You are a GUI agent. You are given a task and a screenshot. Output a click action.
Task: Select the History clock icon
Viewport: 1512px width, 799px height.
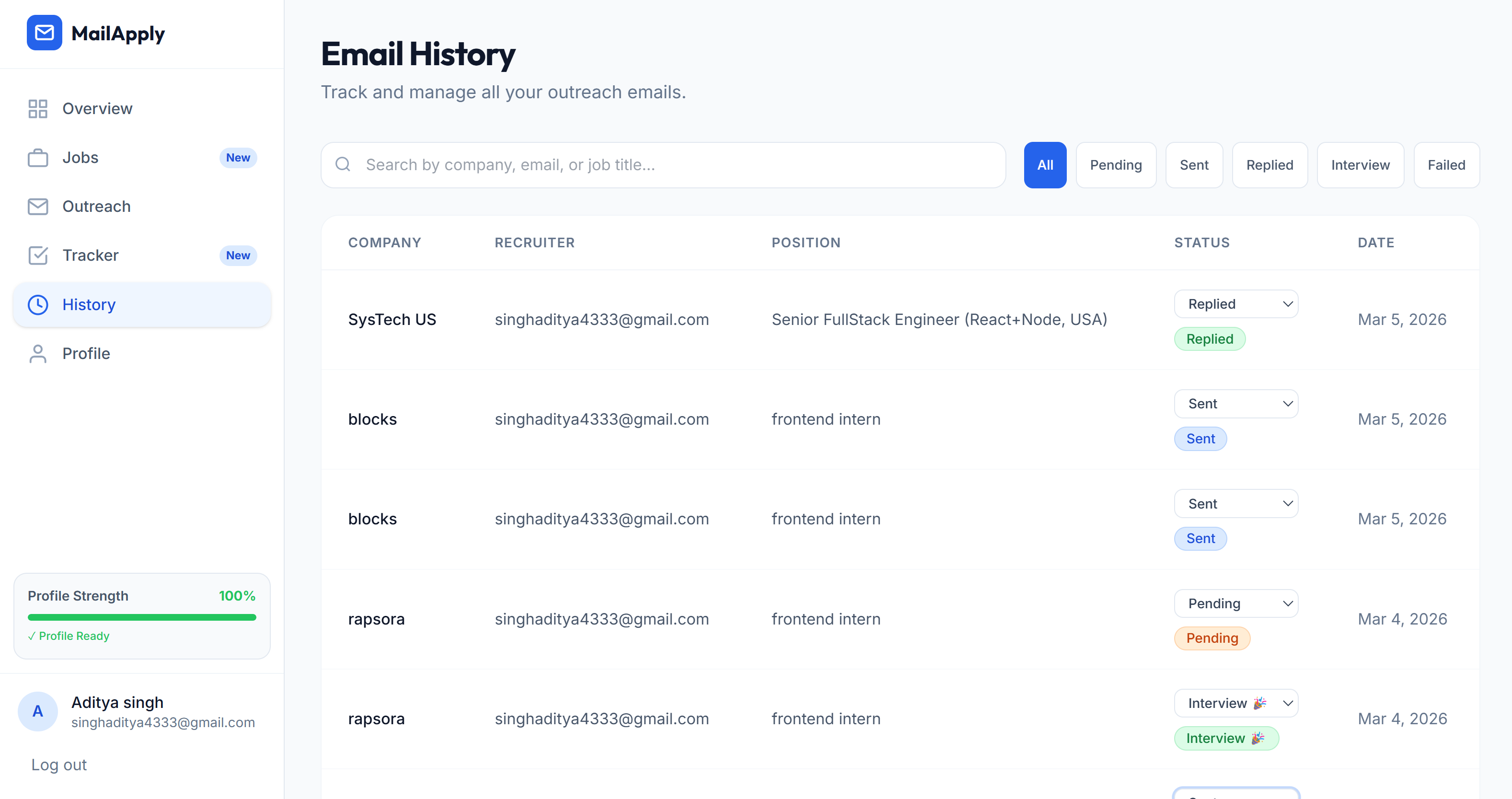(x=37, y=304)
